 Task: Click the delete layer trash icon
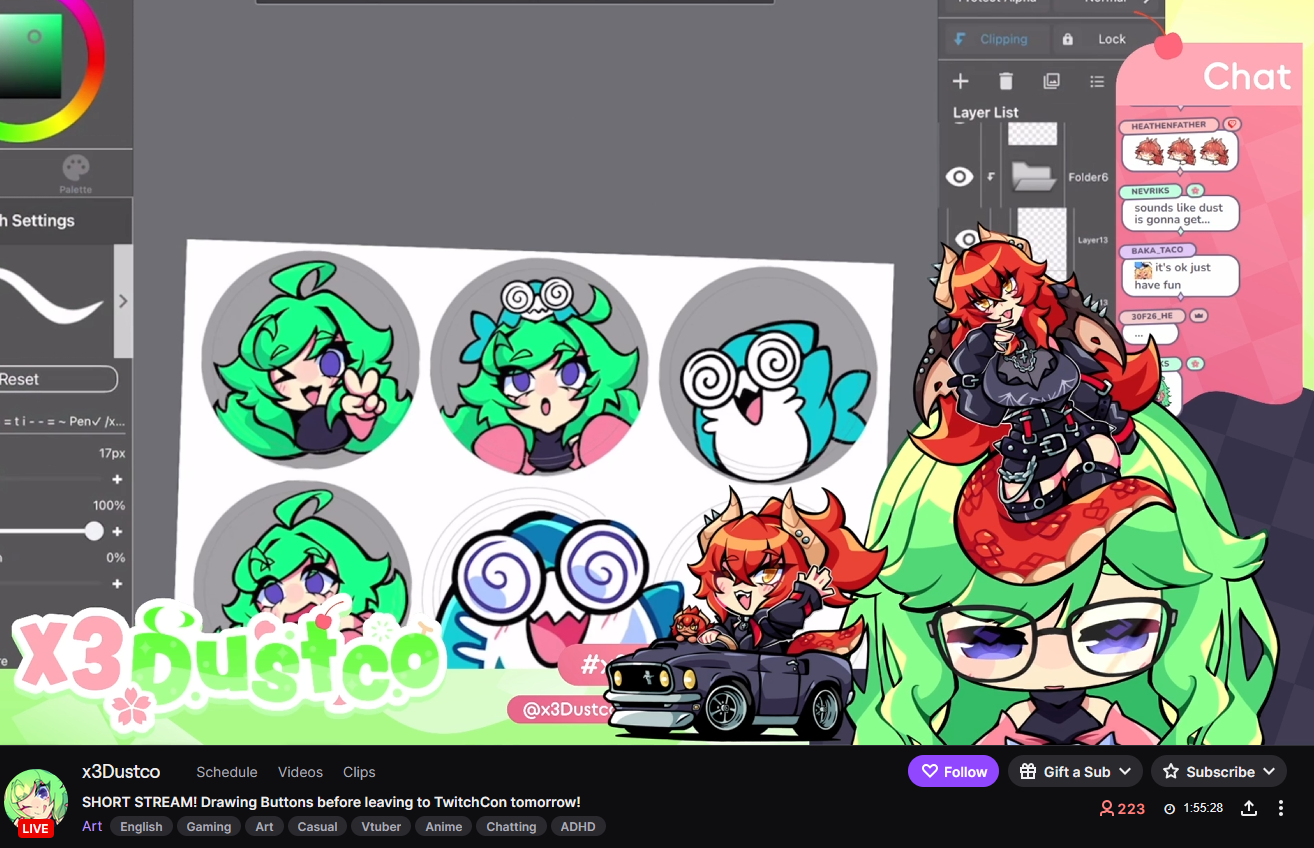click(1006, 81)
